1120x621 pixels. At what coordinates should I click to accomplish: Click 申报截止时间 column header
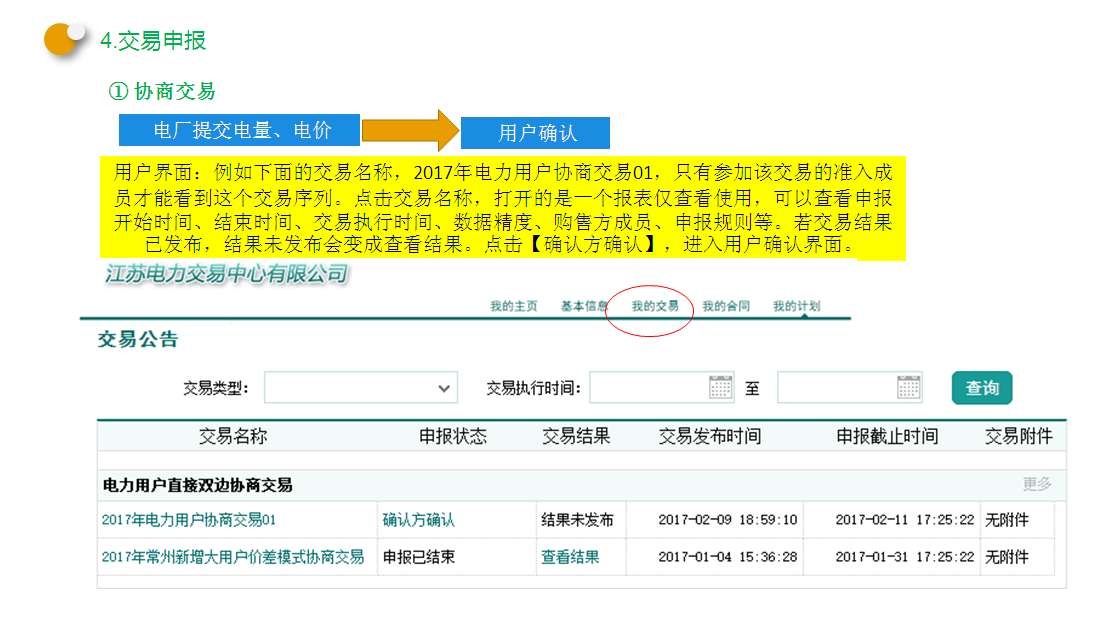(887, 436)
